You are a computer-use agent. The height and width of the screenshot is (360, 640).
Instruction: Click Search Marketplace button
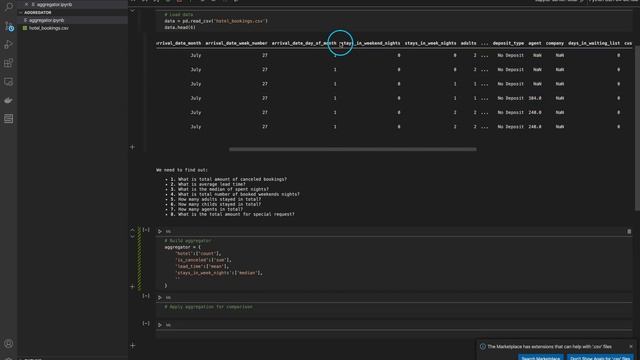(541, 358)
